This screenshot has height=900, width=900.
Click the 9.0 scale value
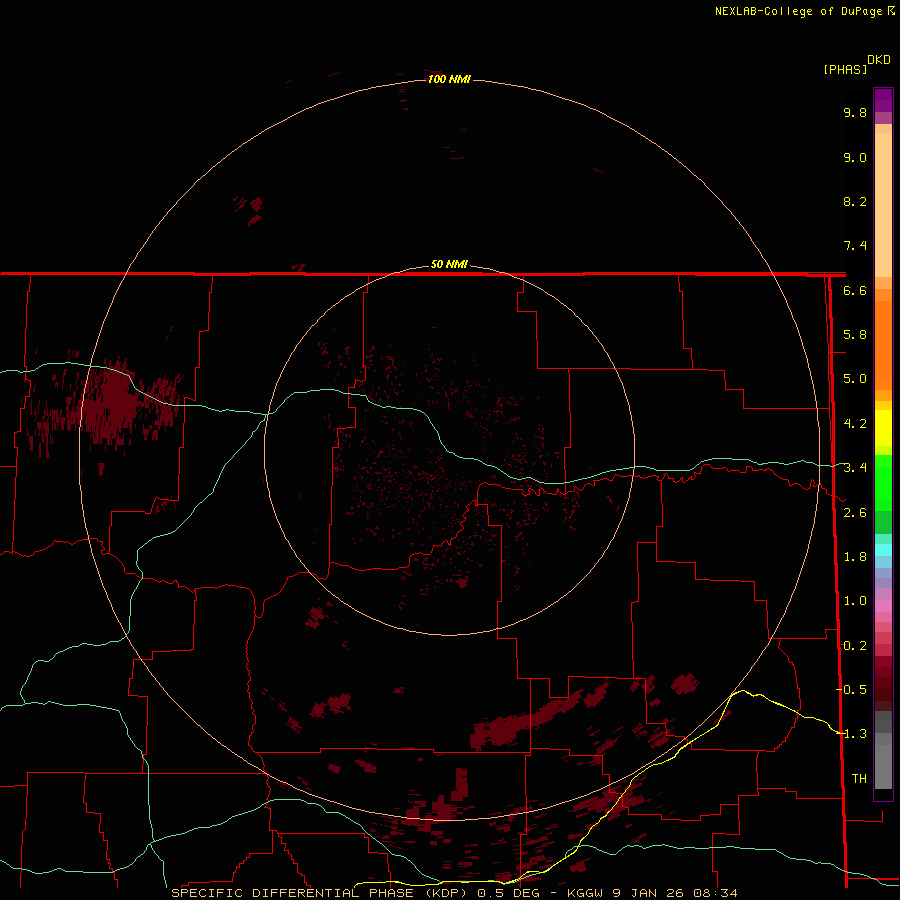pyautogui.click(x=855, y=157)
